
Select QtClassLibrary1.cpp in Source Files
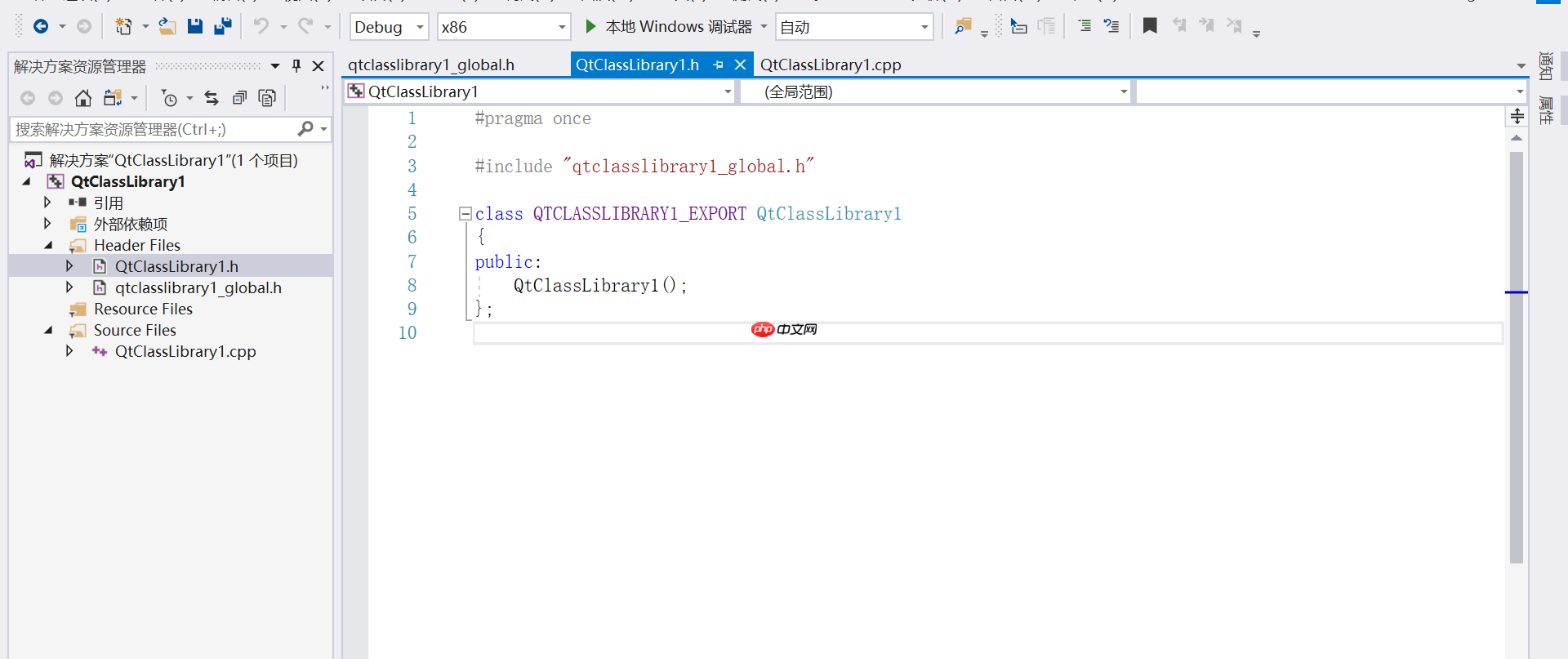coord(185,352)
